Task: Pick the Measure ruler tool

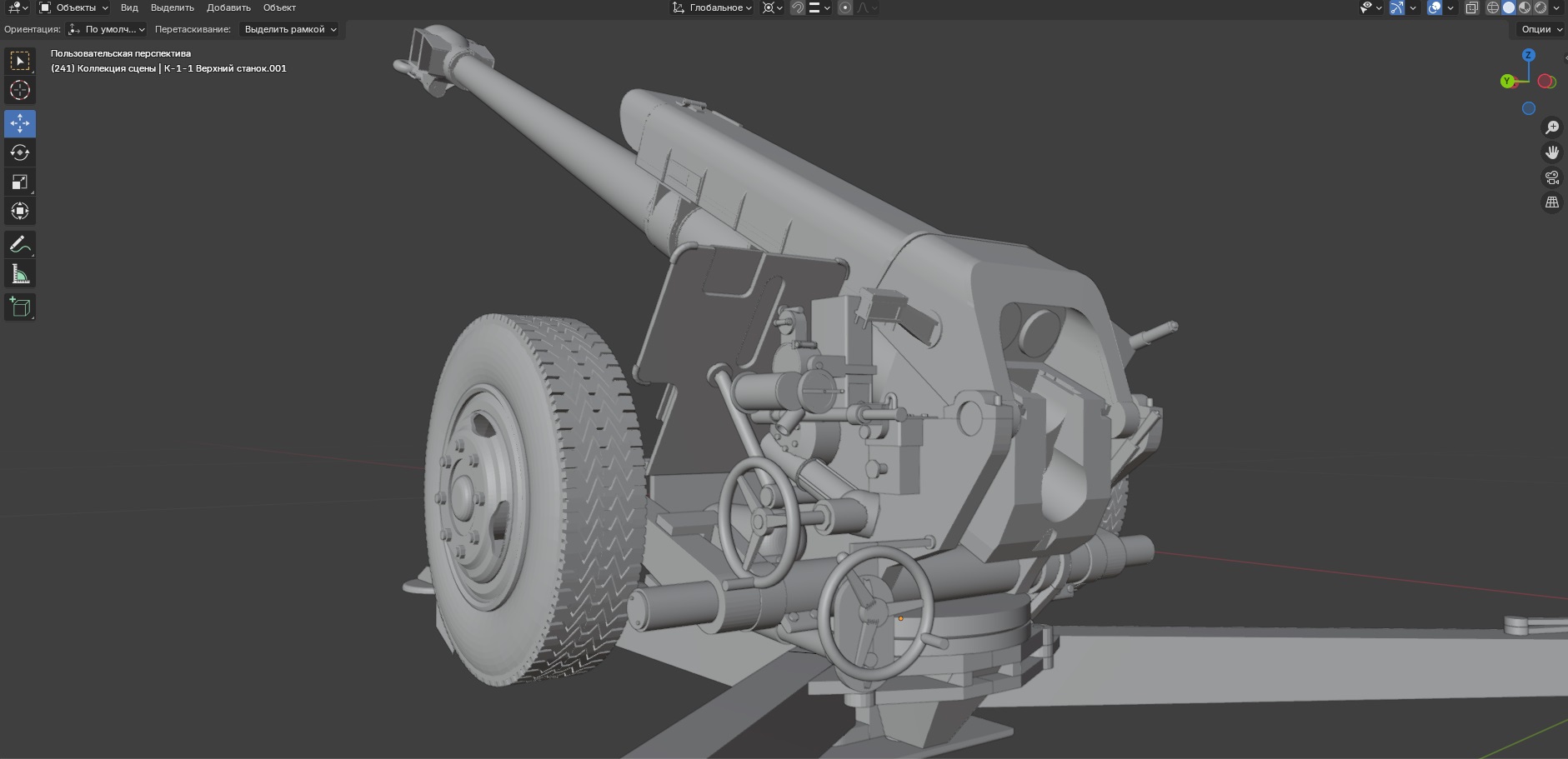Action: click(x=20, y=274)
